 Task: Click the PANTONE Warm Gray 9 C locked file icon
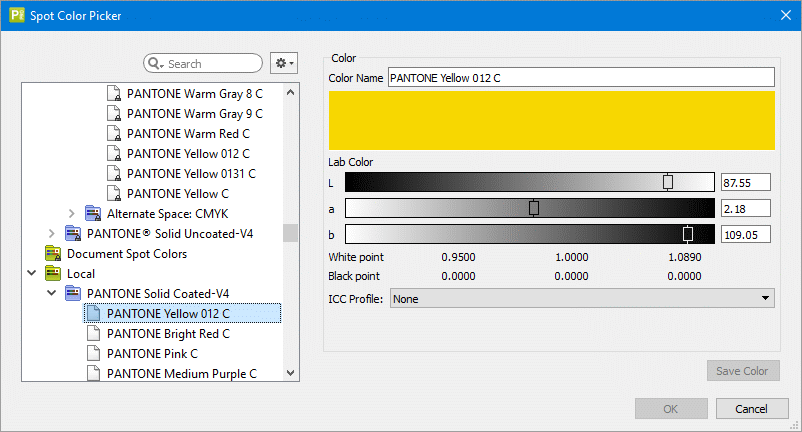pos(114,113)
